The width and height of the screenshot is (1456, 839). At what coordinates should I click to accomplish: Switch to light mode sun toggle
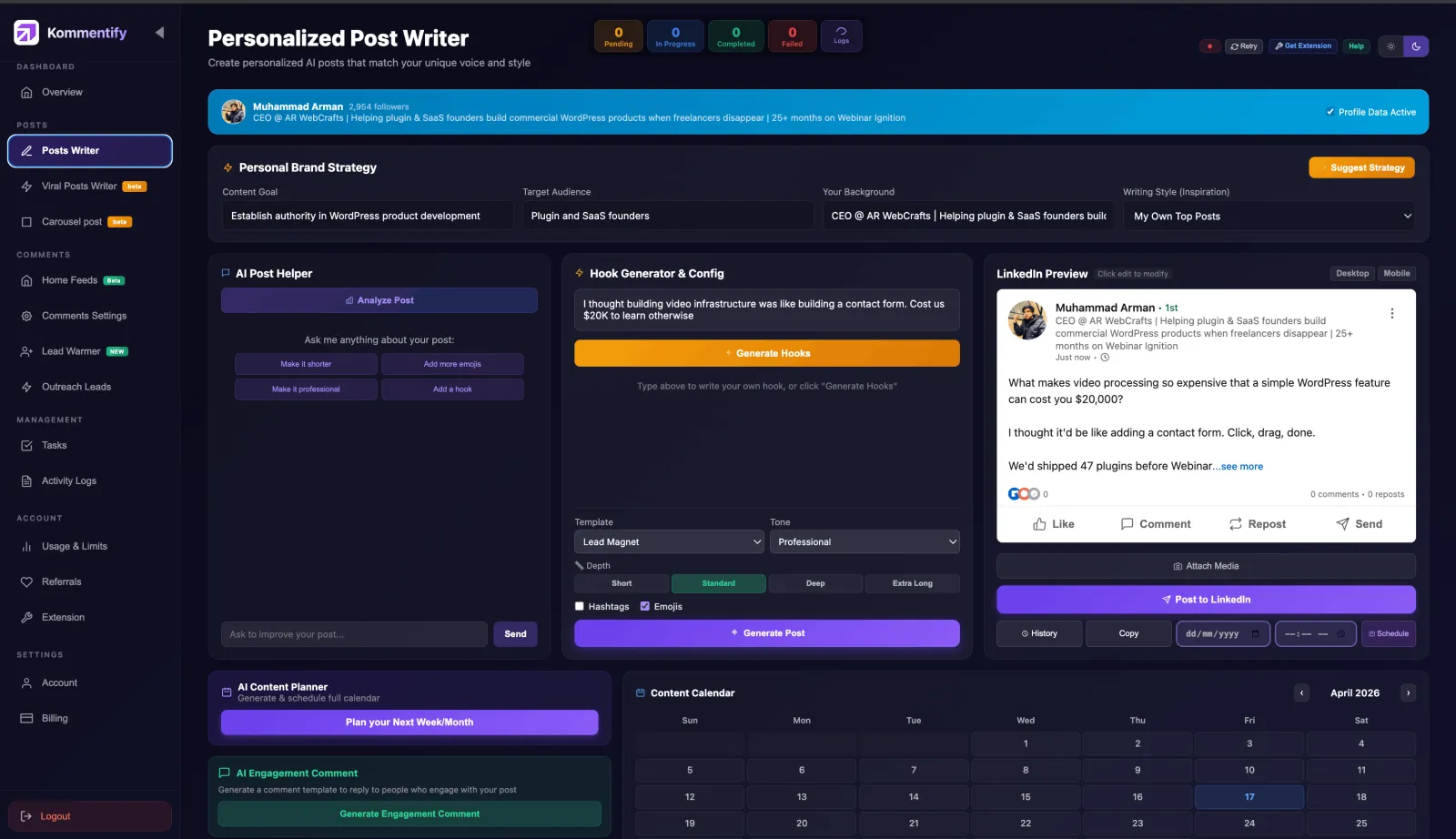(1390, 46)
